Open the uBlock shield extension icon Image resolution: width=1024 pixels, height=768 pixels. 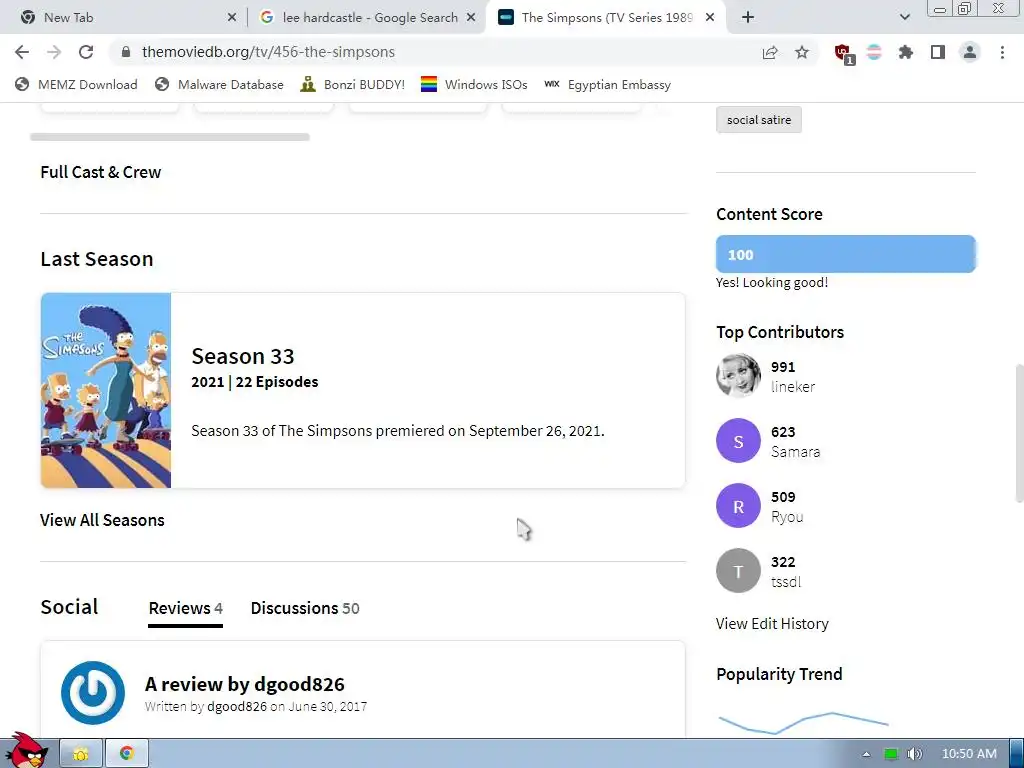click(x=844, y=54)
